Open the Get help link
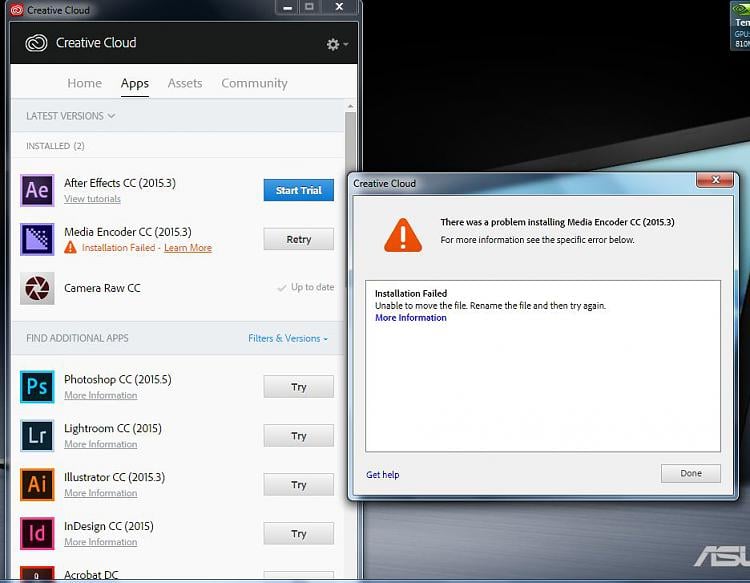Image resolution: width=750 pixels, height=583 pixels. pyautogui.click(x=383, y=474)
